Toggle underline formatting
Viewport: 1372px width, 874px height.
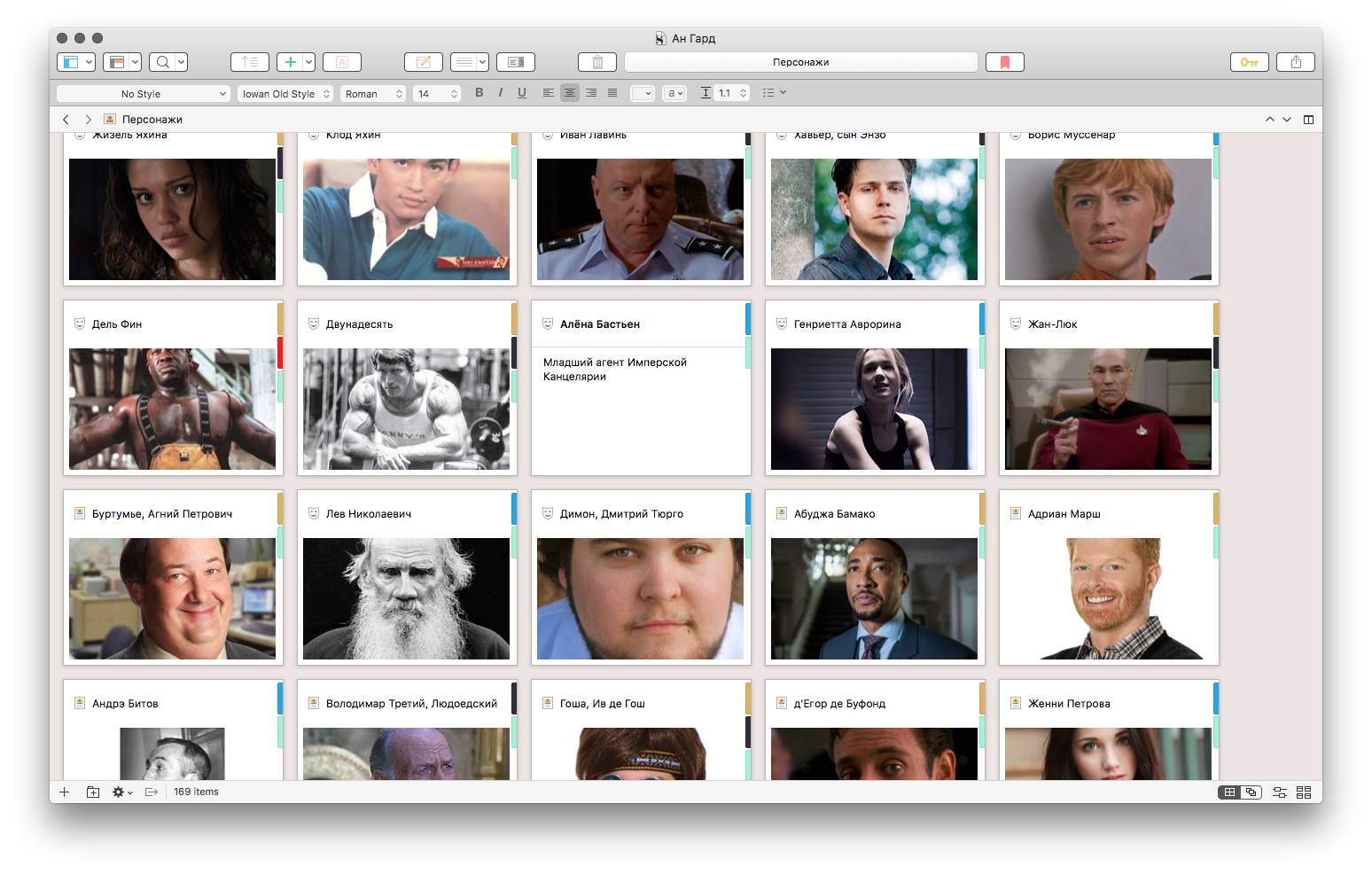point(522,93)
